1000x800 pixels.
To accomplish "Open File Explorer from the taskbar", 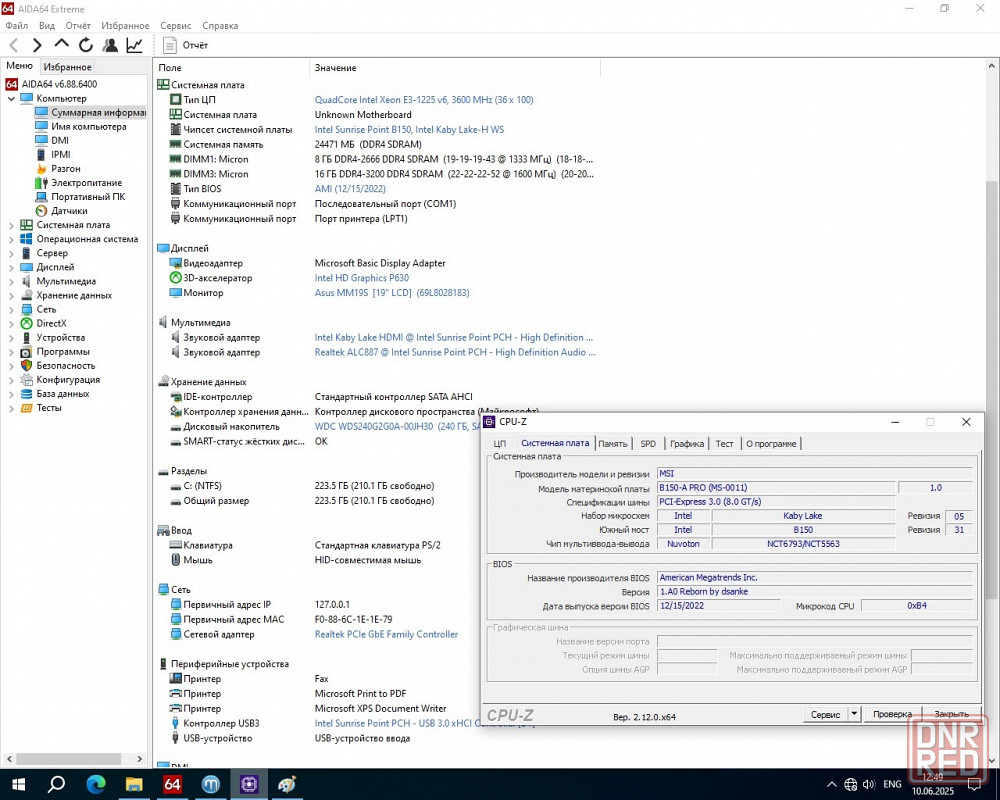I will [x=134, y=784].
